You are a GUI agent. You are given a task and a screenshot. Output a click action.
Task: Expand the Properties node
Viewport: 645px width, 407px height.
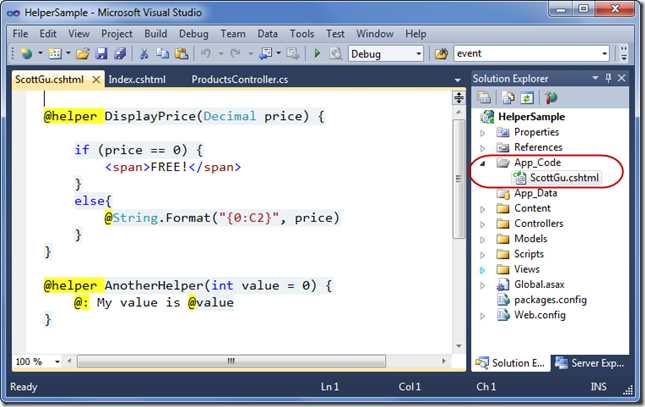483,133
